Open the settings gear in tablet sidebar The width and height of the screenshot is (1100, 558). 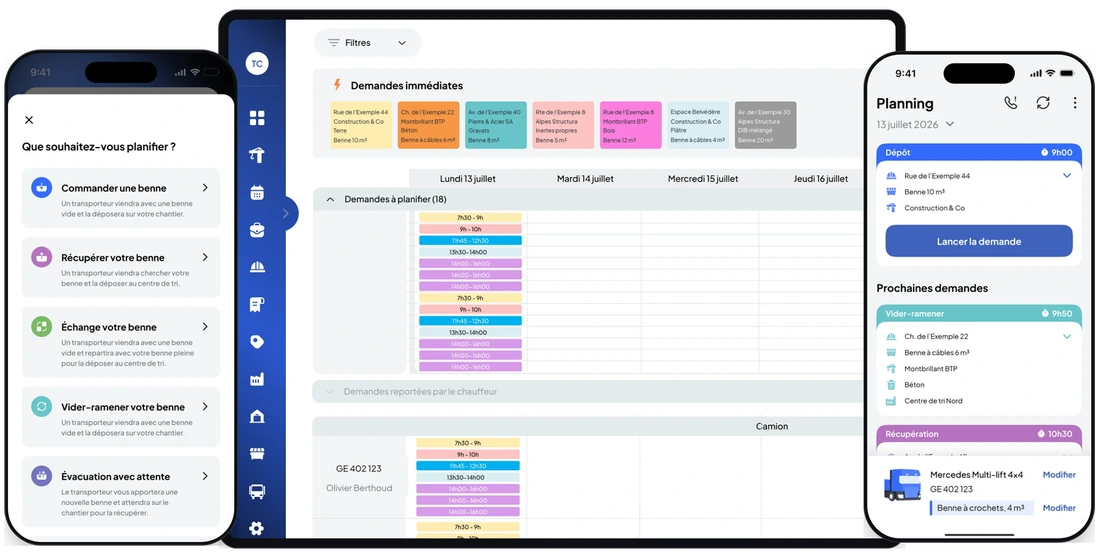[257, 528]
